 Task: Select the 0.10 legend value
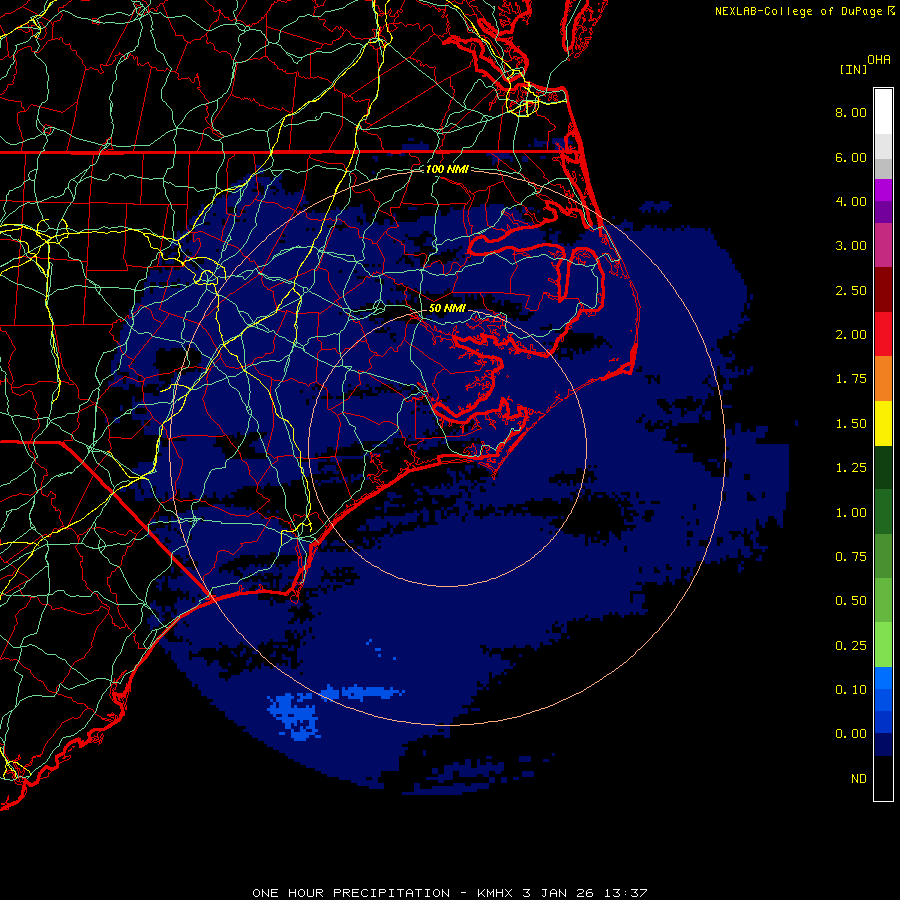(851, 690)
